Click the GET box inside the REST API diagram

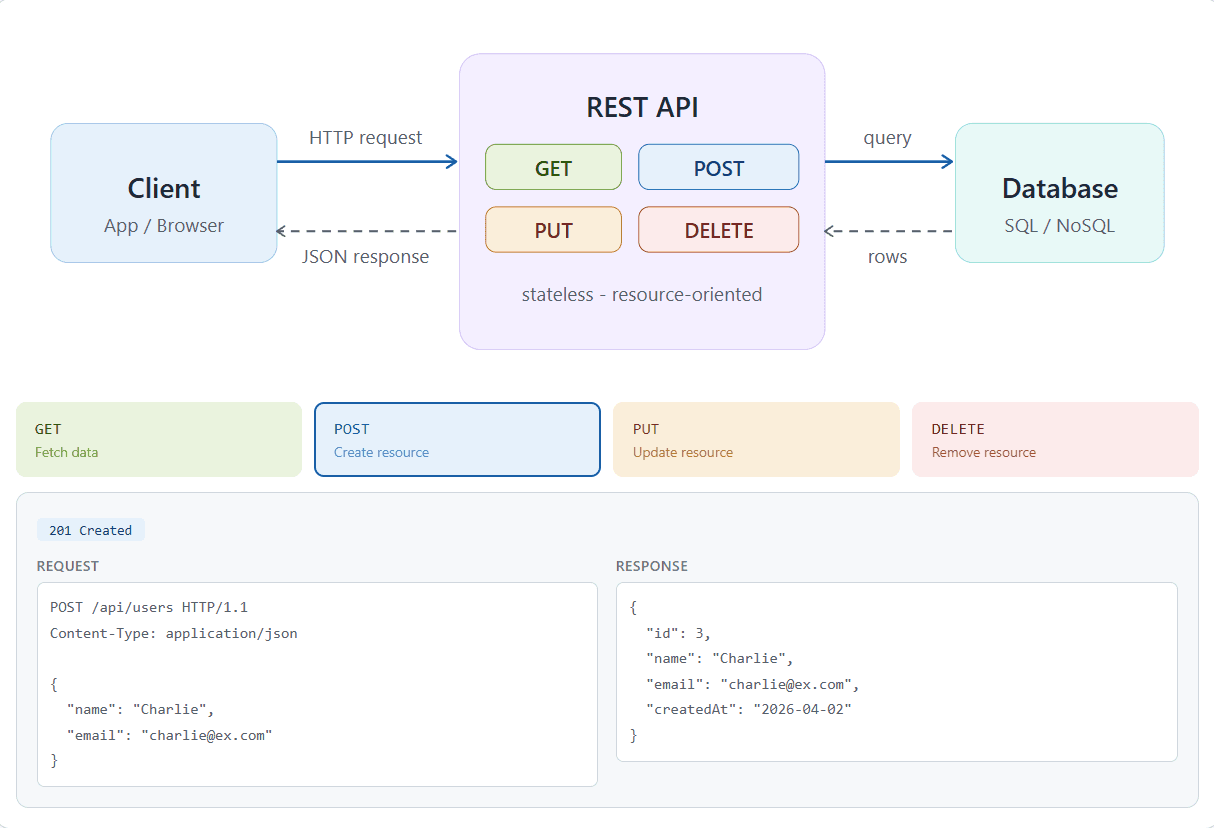tap(553, 167)
